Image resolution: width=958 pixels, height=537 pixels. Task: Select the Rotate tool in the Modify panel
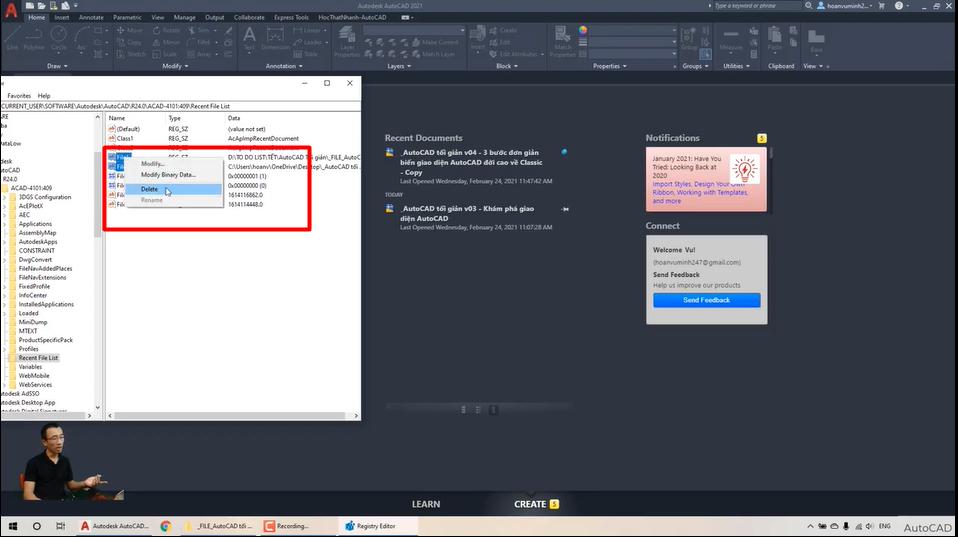(x=166, y=30)
